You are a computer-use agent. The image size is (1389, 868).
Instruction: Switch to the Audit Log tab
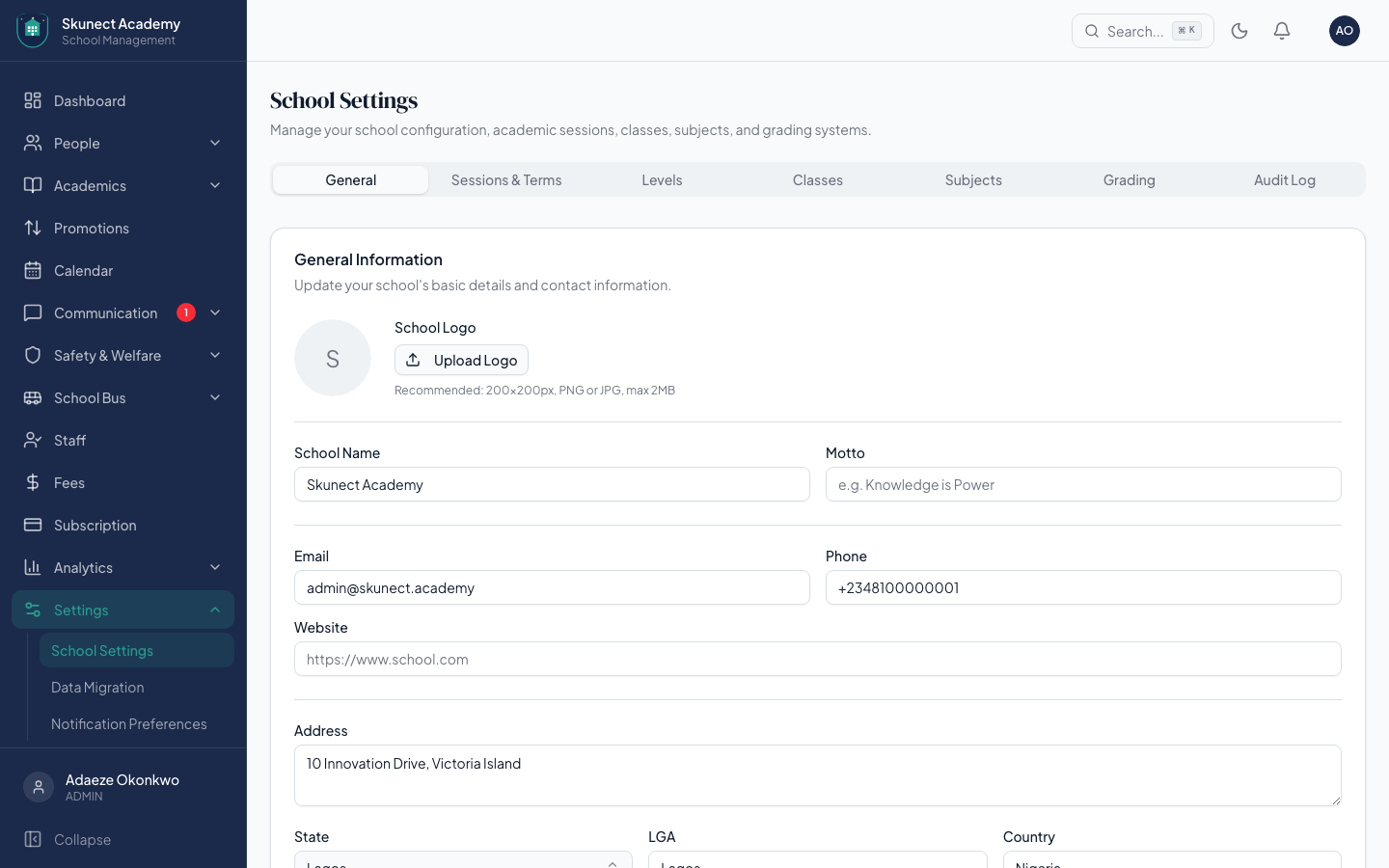[1285, 179]
